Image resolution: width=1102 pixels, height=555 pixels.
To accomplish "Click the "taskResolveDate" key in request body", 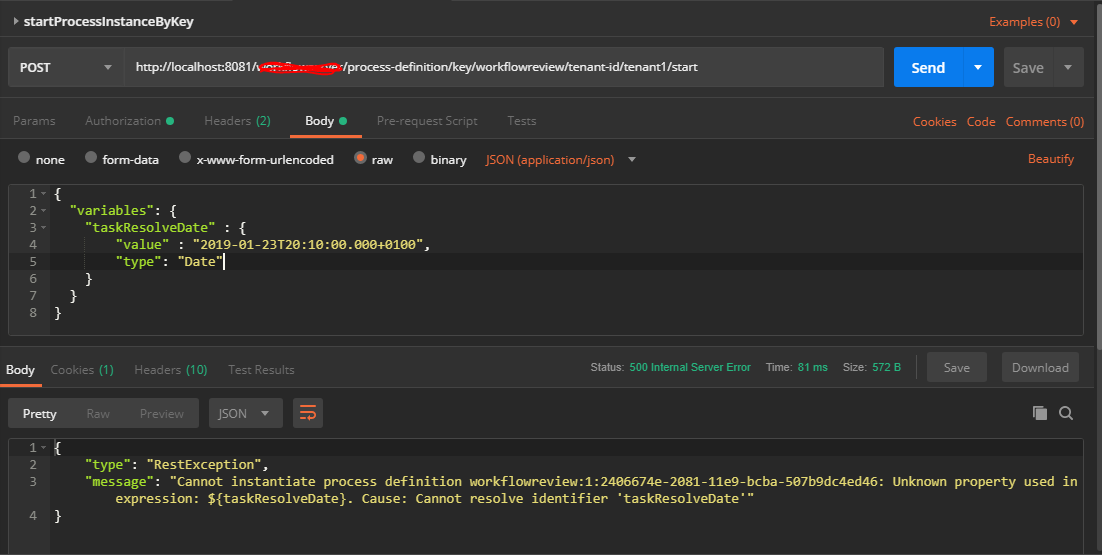I will click(150, 227).
